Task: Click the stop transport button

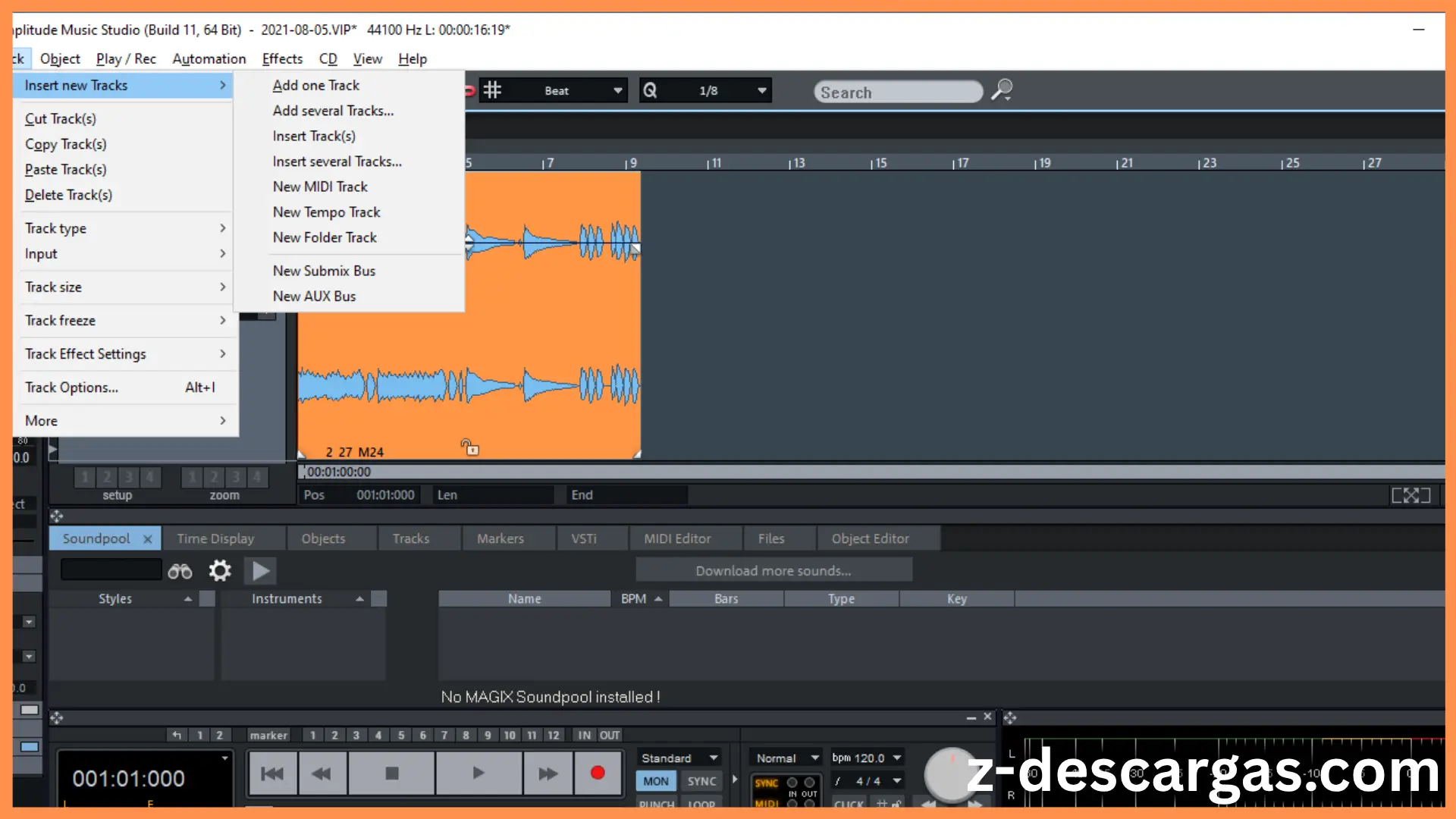Action: click(x=391, y=773)
